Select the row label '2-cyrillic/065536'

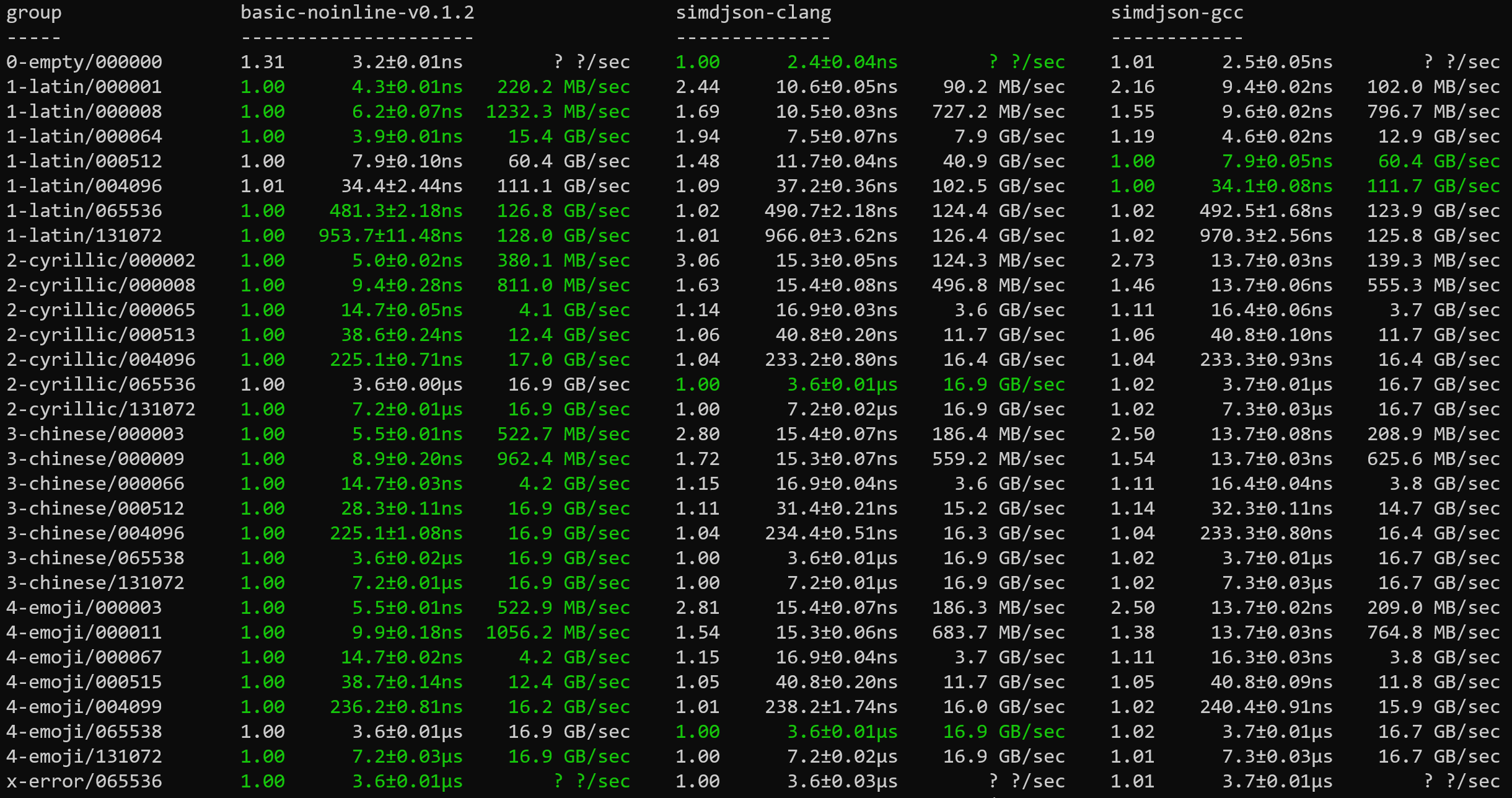pos(101,384)
